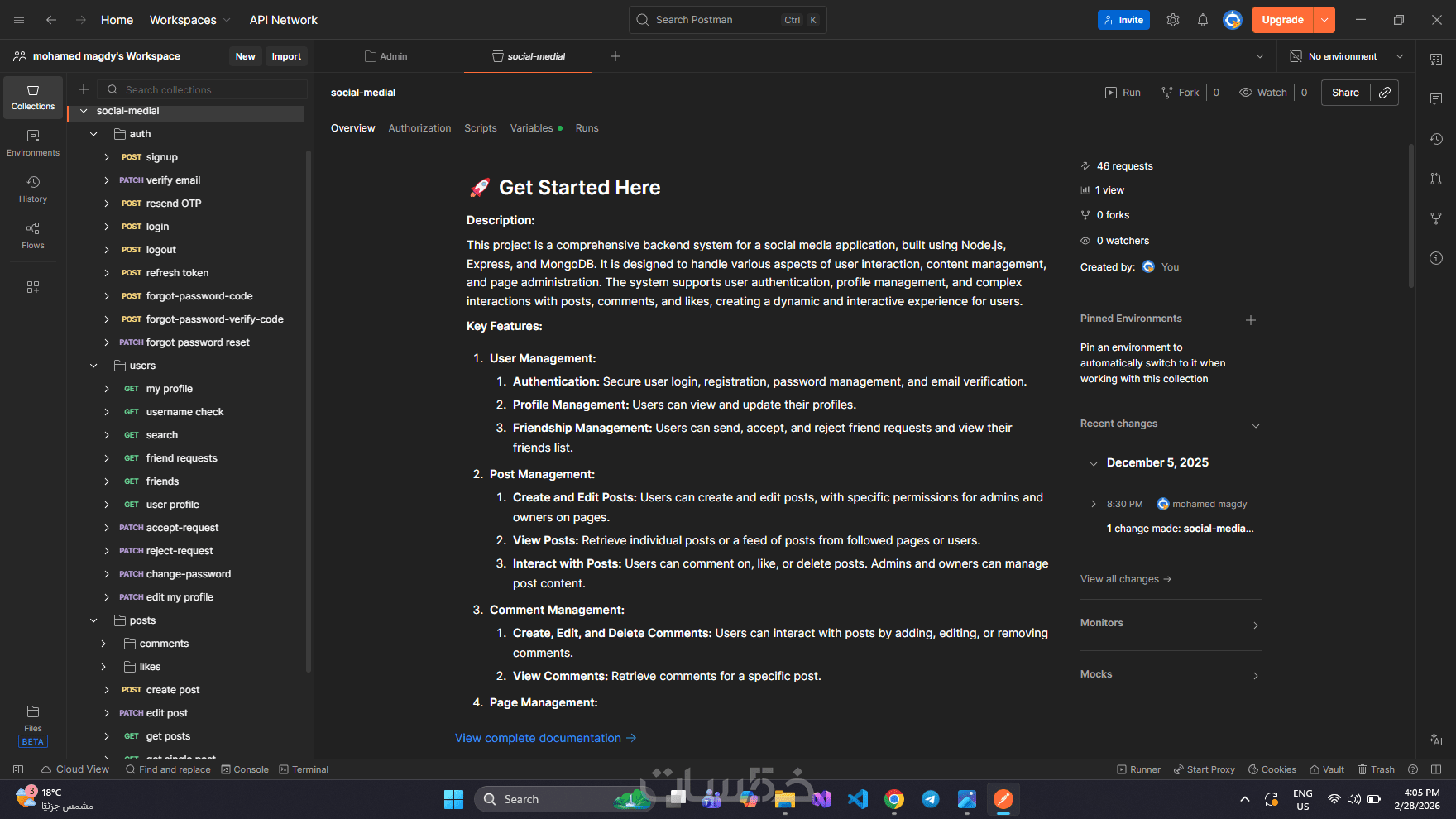This screenshot has width=1456, height=819.
Task: Switch to the Variables tab
Action: pyautogui.click(x=536, y=128)
